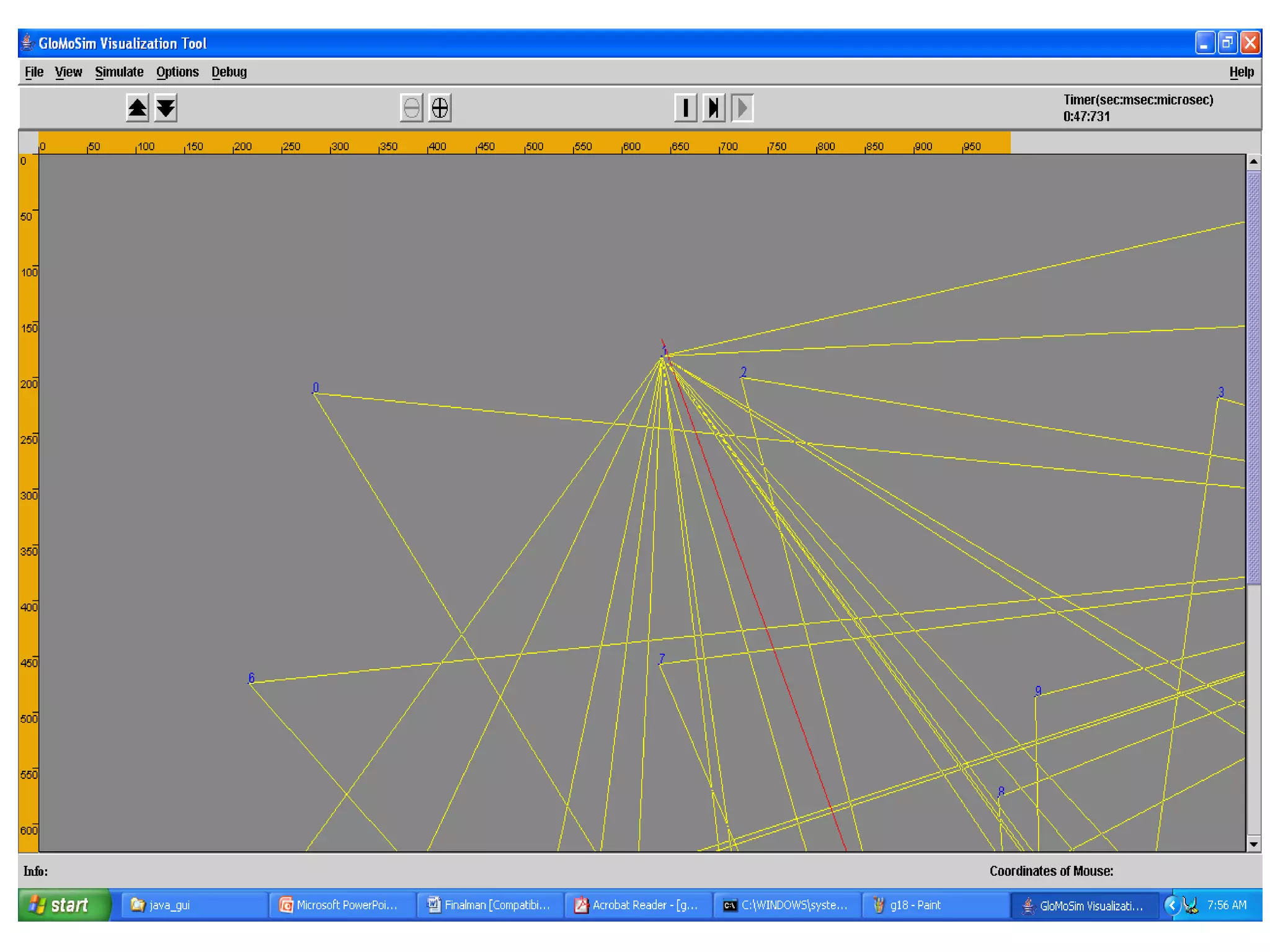Open Acrobat Reader from the taskbar
The width and height of the screenshot is (1270, 952).
coord(638,905)
